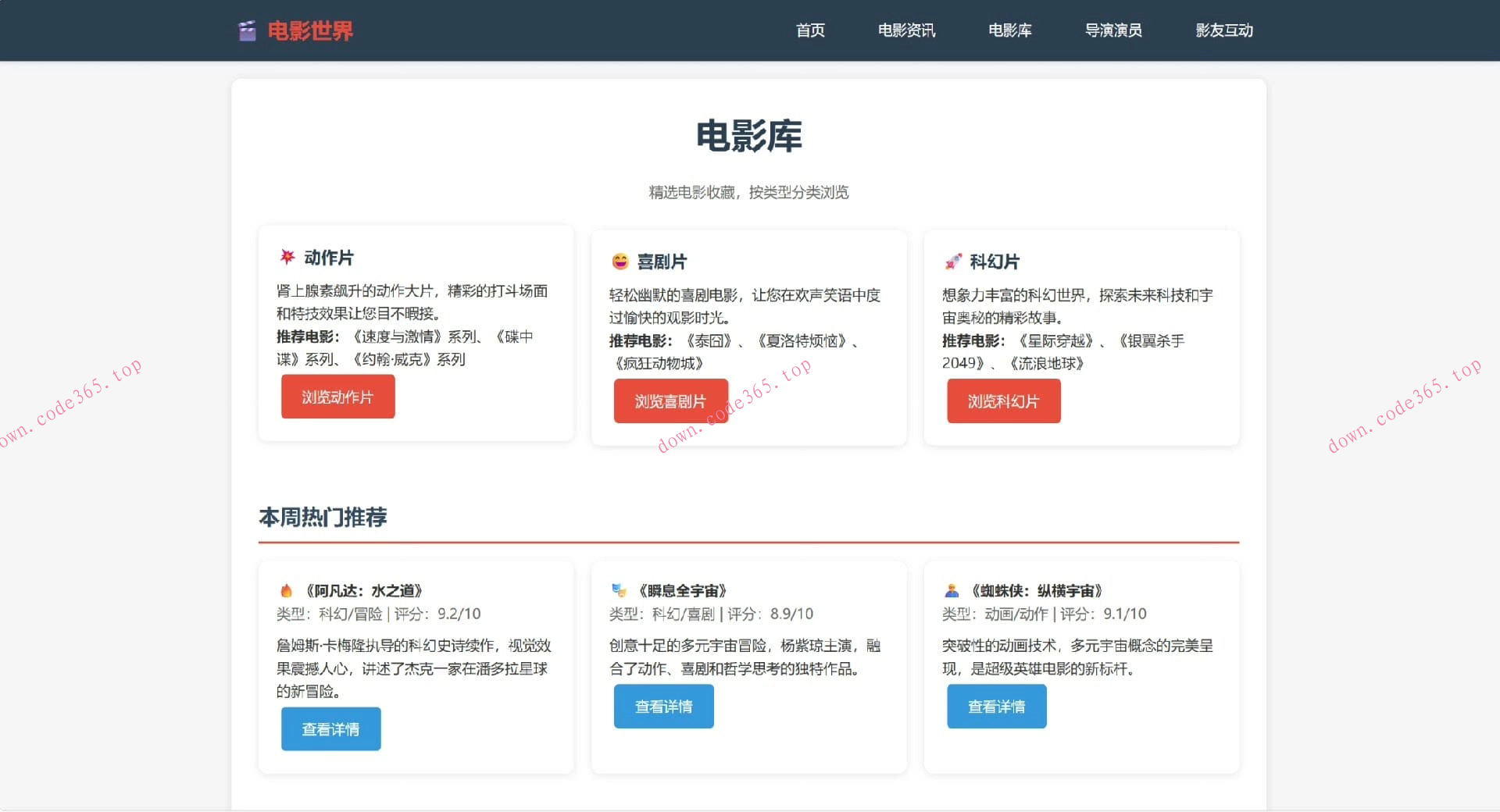Click the spider icon beside 蜘蛛侠：纵横宇宙
The width and height of the screenshot is (1500, 812).
(x=952, y=590)
